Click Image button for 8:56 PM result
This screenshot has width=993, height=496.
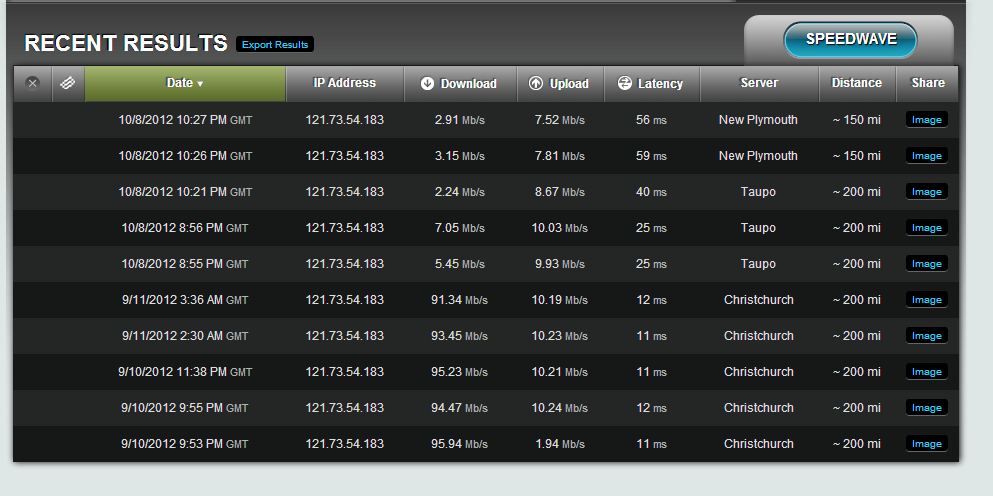927,228
